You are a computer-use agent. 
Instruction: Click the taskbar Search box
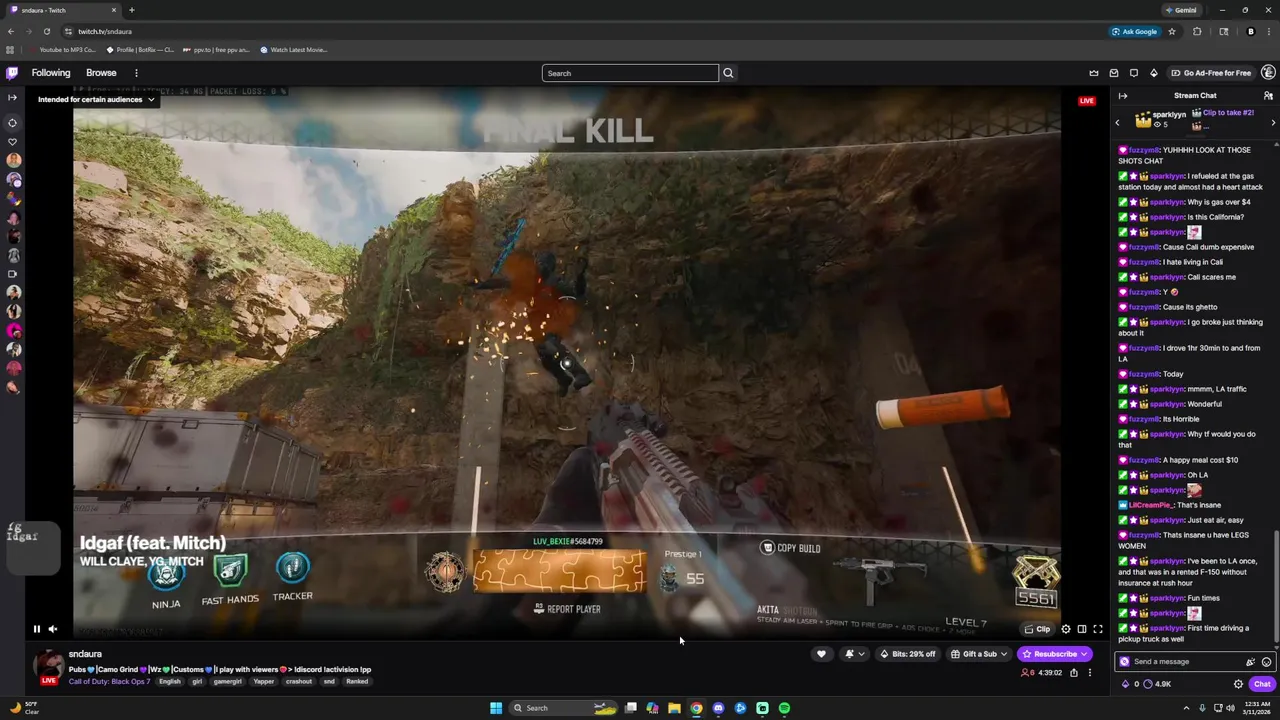(x=563, y=708)
